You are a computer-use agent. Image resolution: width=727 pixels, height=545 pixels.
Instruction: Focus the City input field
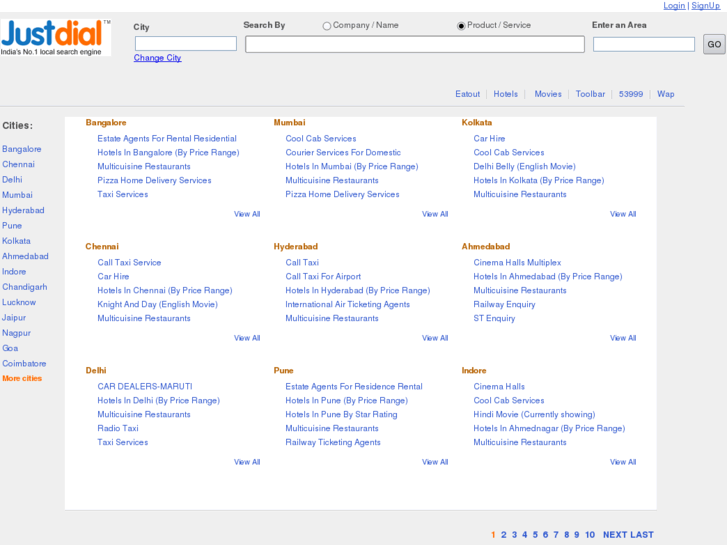186,44
